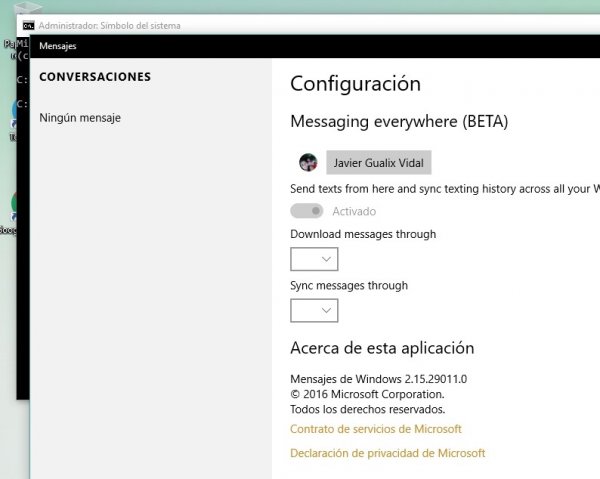Click the profile avatar picture

pos(308,162)
